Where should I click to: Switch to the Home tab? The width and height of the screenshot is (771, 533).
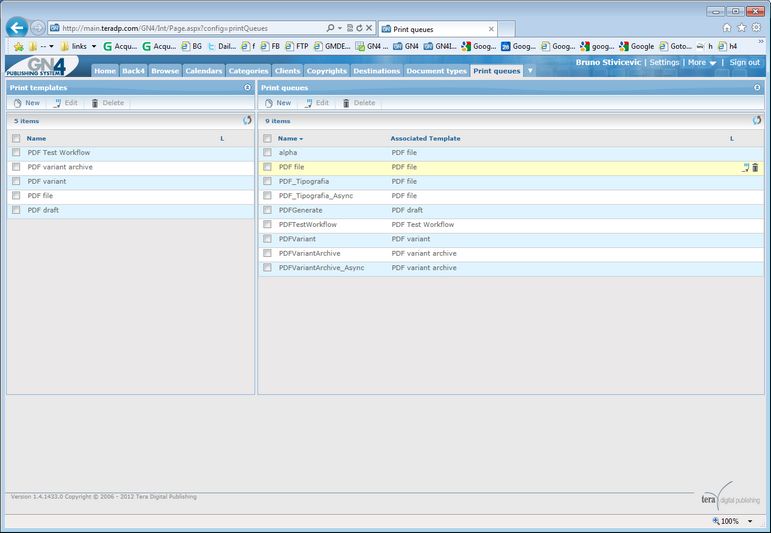105,71
